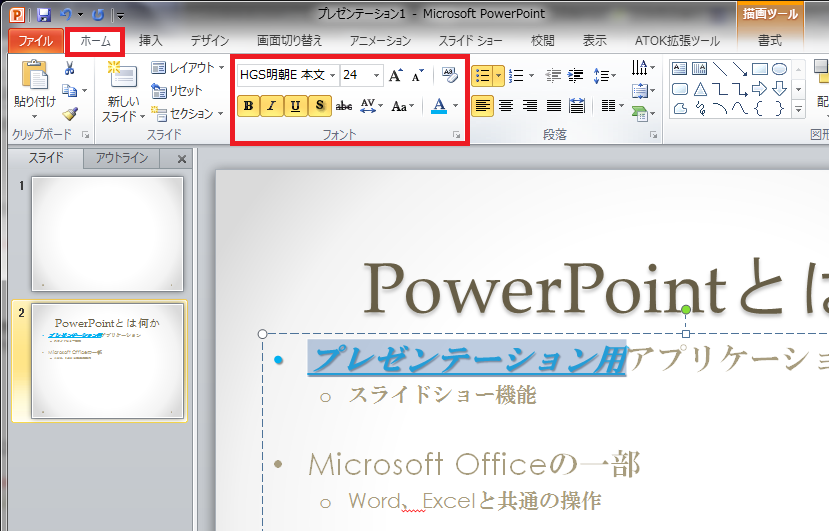Insert text box shape from gallery

pyautogui.click(x=679, y=68)
